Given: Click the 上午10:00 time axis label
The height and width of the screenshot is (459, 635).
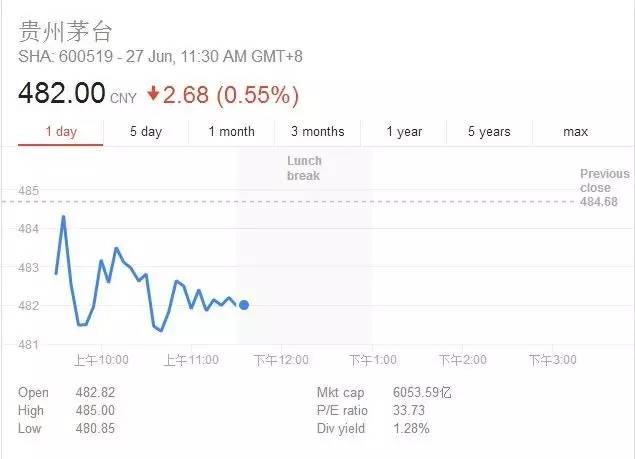Looking at the screenshot, I should [x=99, y=360].
